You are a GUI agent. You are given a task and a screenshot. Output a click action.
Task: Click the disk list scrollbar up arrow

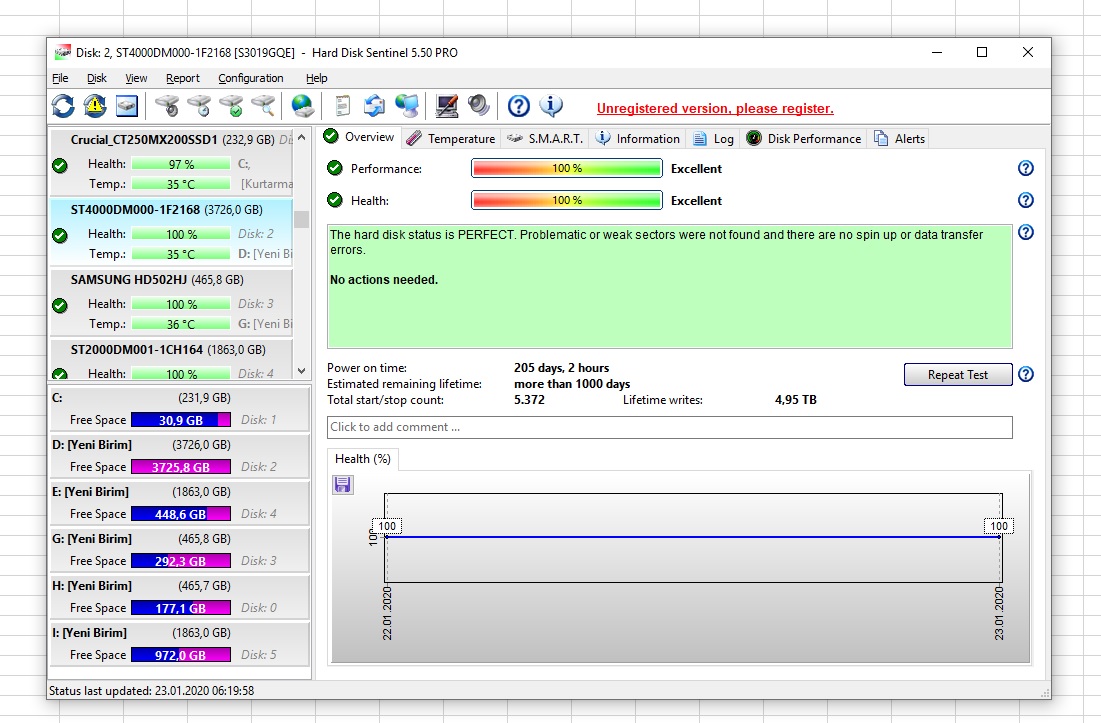tap(302, 138)
